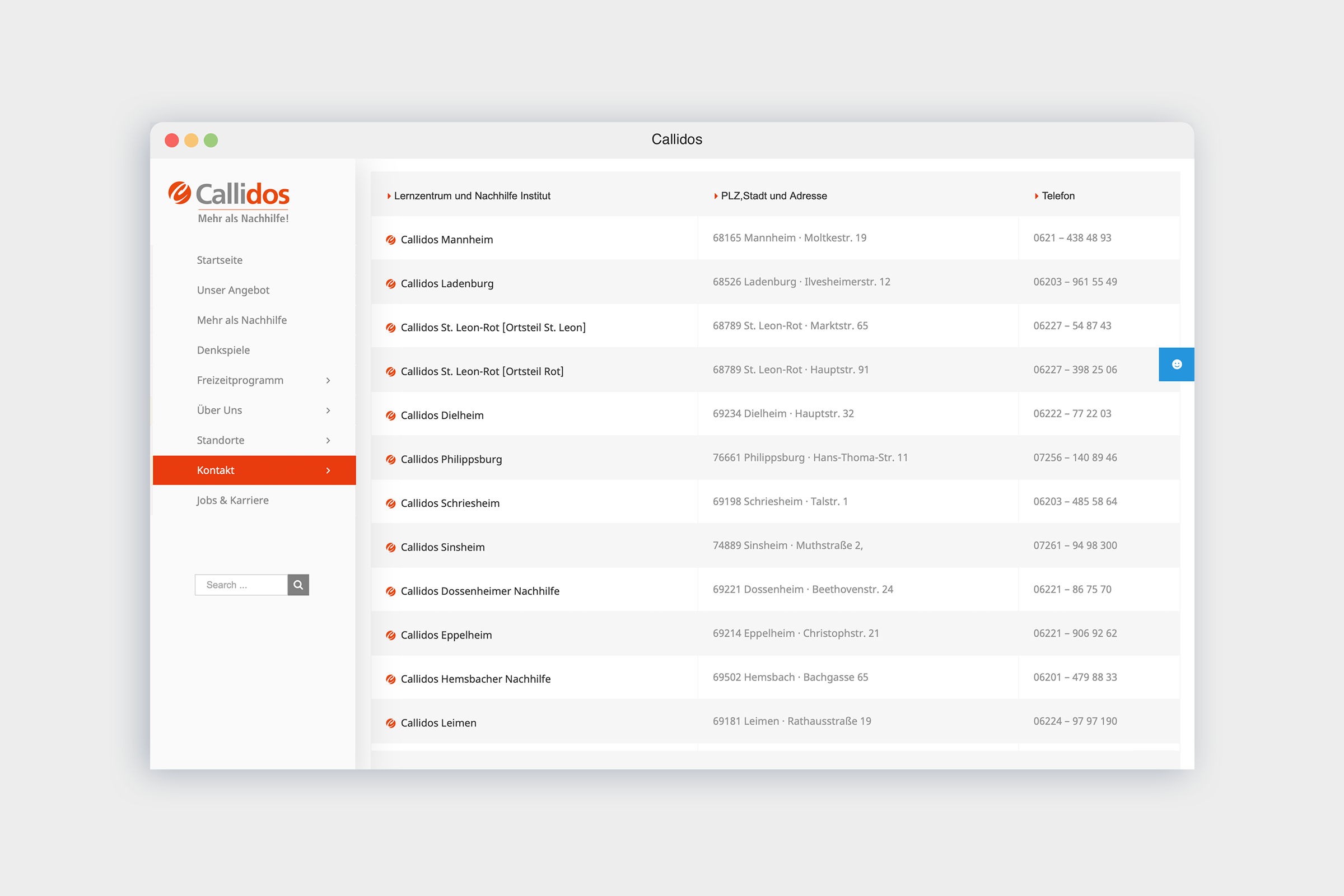Expand the Standorte submenu chevron
Image resolution: width=1344 pixels, height=896 pixels.
pyautogui.click(x=328, y=441)
